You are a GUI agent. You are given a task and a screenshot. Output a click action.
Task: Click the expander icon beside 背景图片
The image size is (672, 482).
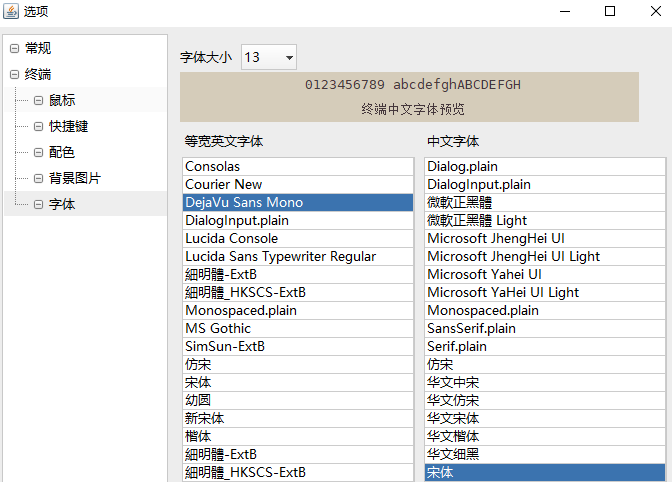39,178
